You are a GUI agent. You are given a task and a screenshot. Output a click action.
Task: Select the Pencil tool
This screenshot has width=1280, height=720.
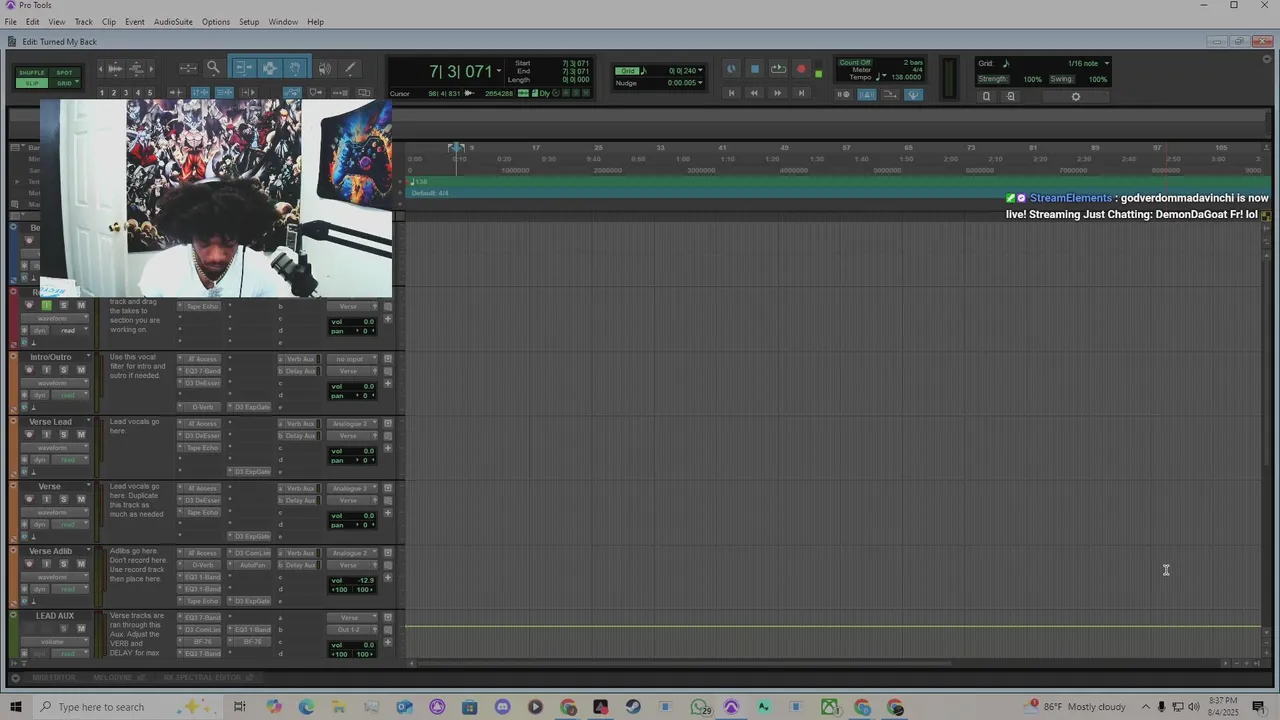pyautogui.click(x=350, y=68)
